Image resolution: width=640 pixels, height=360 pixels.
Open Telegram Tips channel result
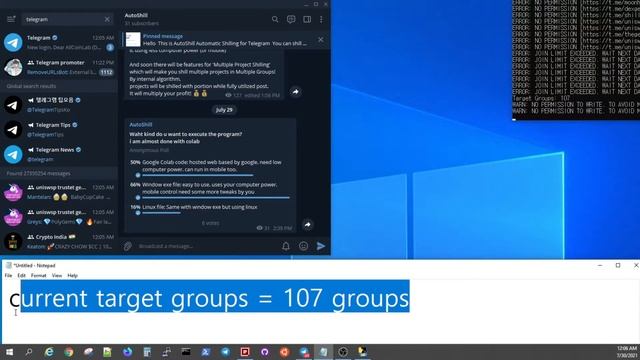(x=59, y=129)
